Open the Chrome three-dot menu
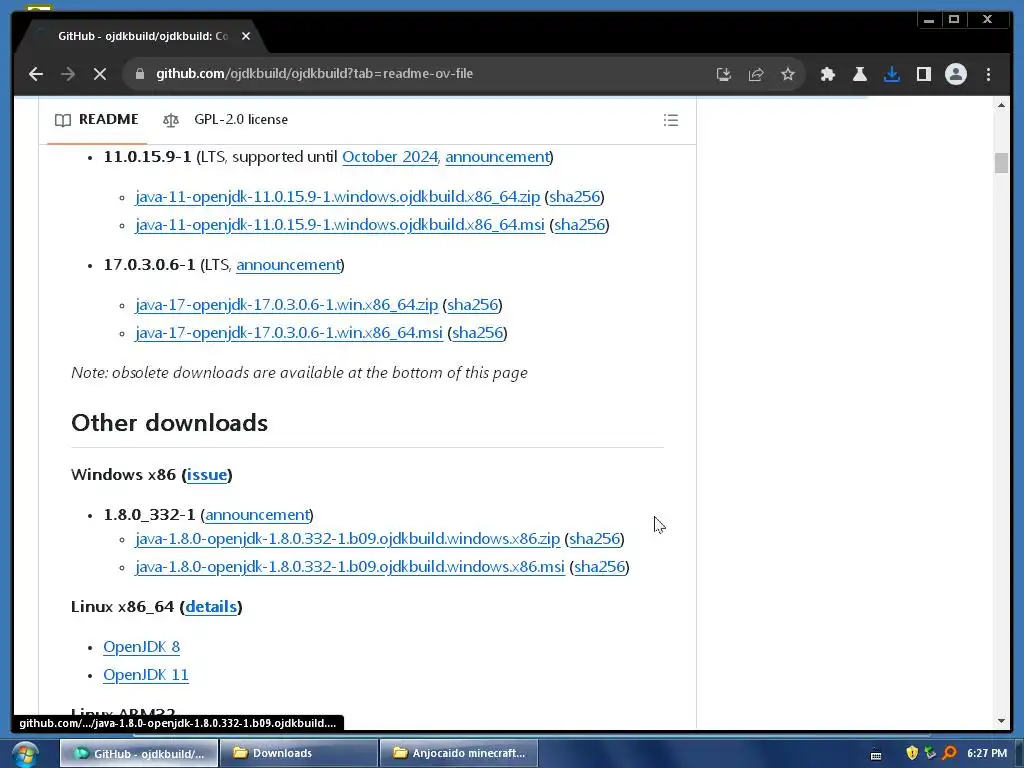 click(988, 74)
